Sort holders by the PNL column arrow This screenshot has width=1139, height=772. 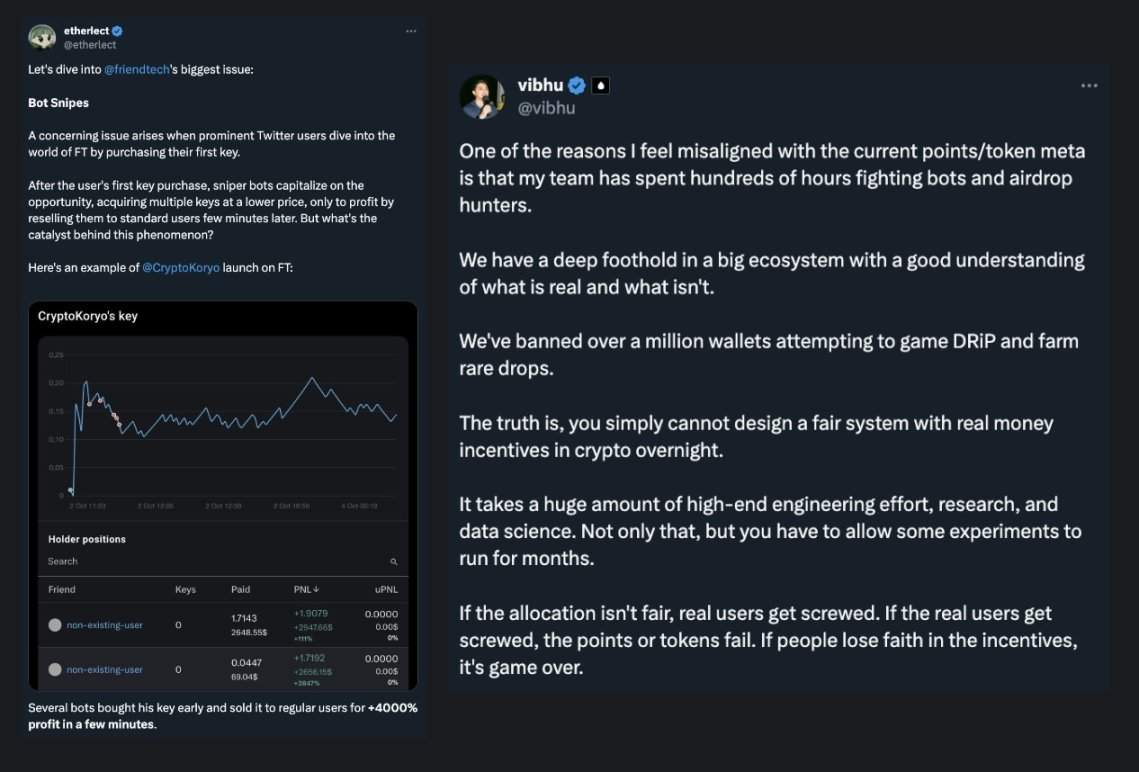[x=316, y=590]
